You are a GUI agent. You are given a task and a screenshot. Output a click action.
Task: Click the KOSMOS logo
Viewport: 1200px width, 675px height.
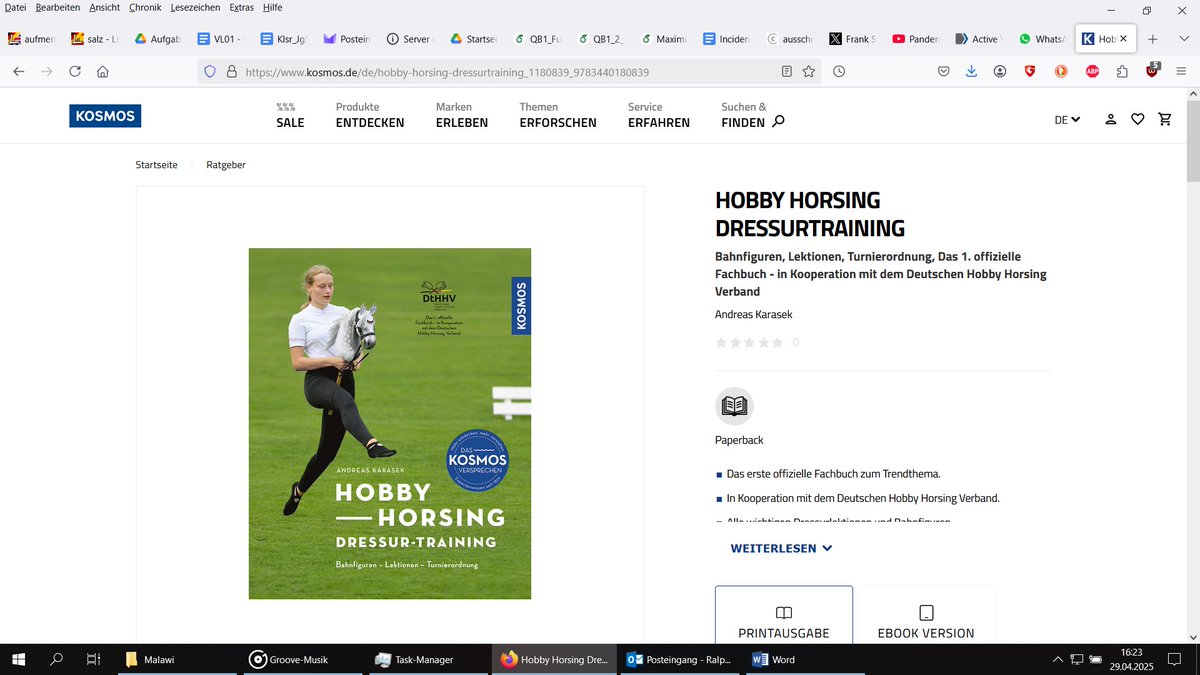pos(105,116)
